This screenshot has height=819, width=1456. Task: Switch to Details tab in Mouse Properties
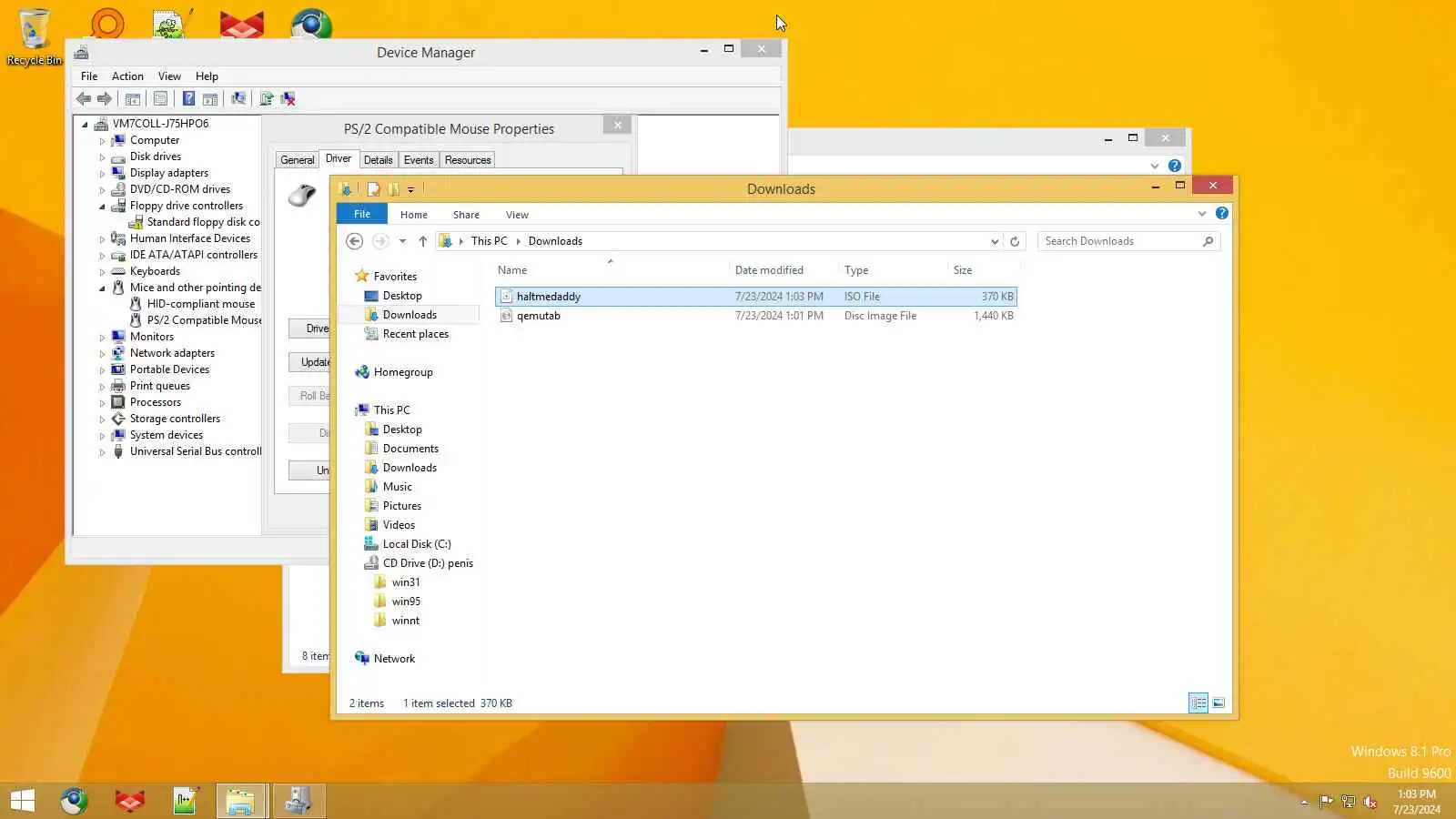point(378,160)
